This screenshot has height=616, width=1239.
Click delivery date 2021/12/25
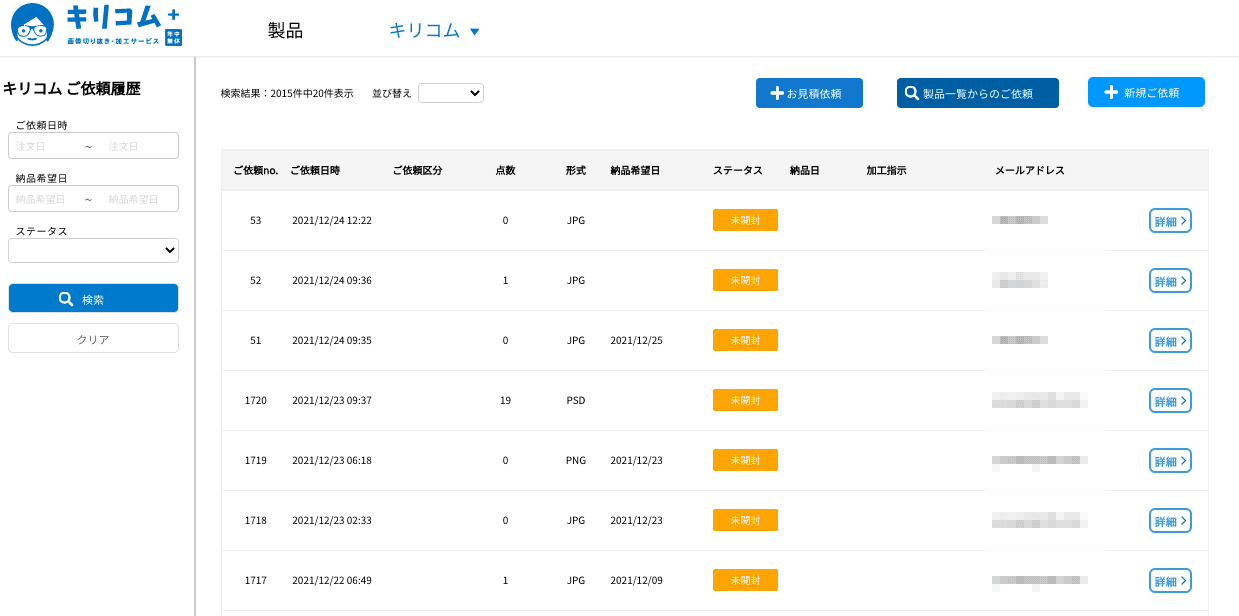(636, 340)
